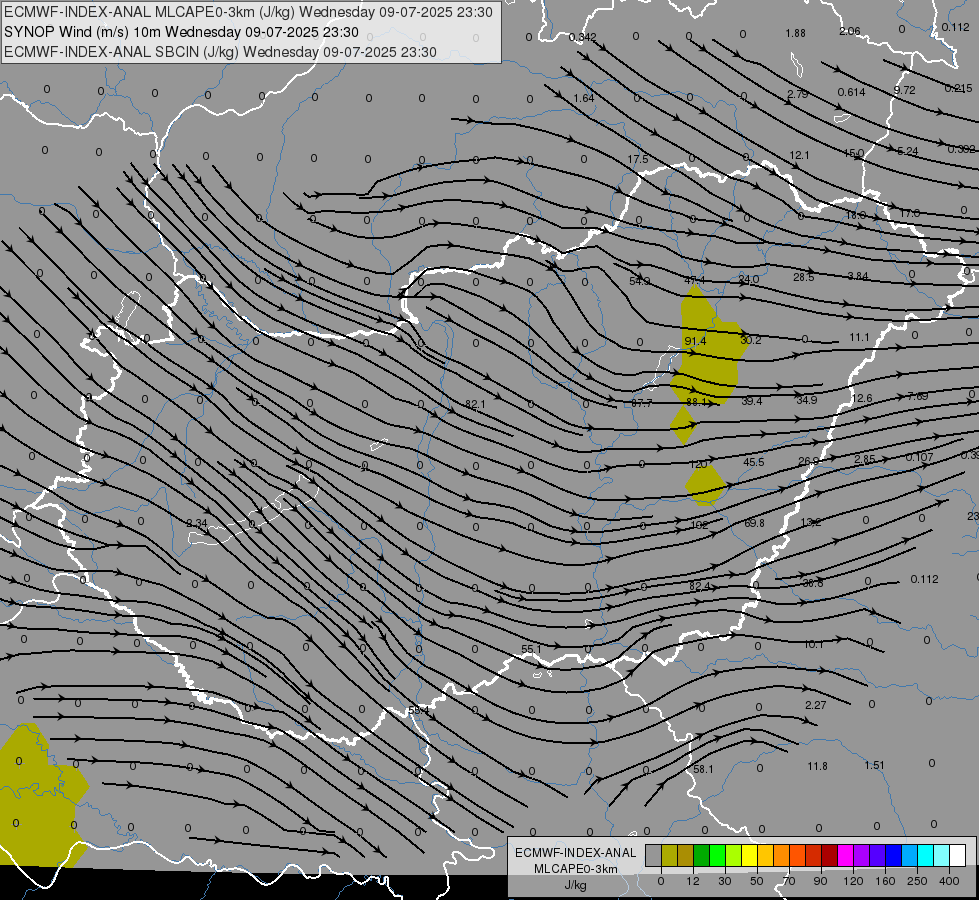The width and height of the screenshot is (979, 900).
Task: Click the map value 13.2
Action: click(x=810, y=522)
